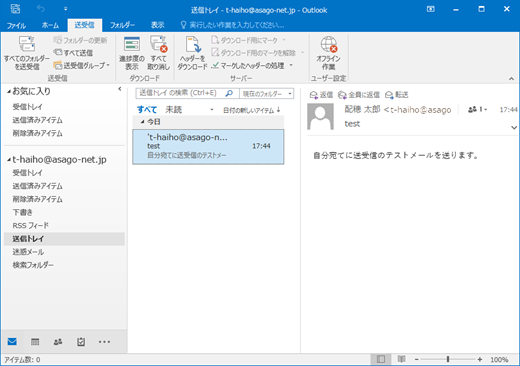Click sender avatar picture
The image size is (520, 366).
[320, 116]
